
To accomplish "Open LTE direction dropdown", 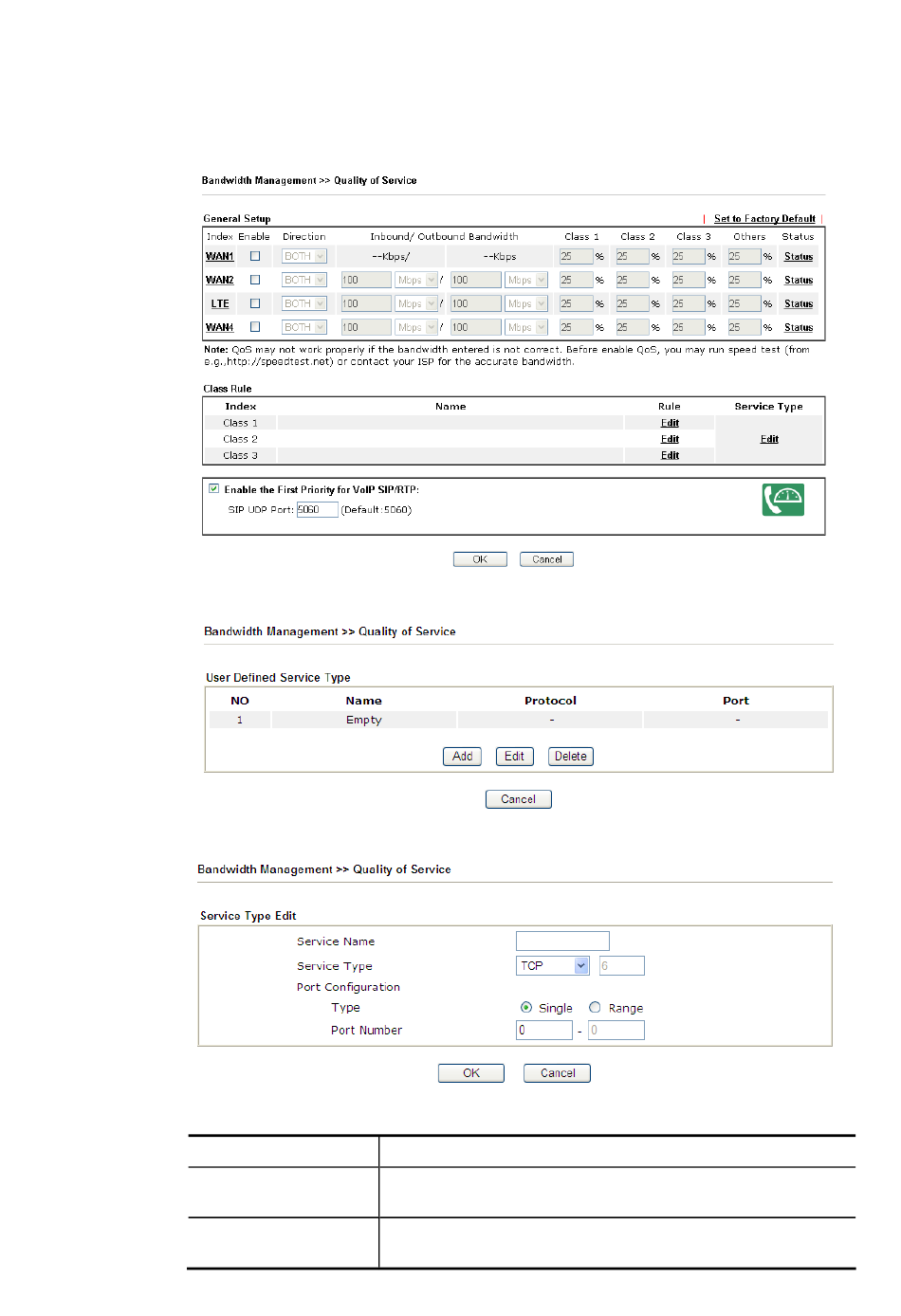I will [304, 303].
